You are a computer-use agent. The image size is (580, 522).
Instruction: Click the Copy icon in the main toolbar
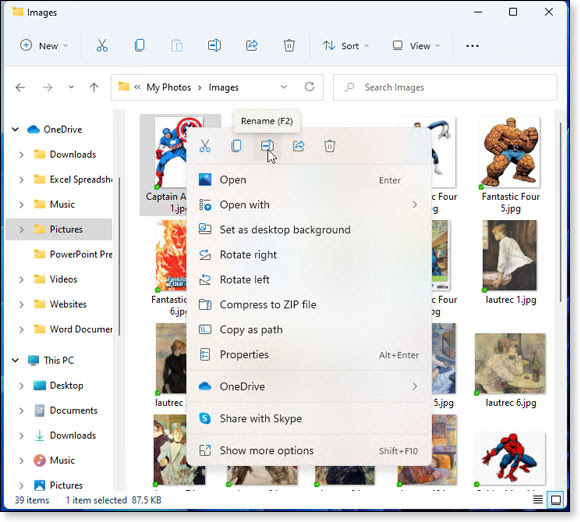tap(139, 46)
